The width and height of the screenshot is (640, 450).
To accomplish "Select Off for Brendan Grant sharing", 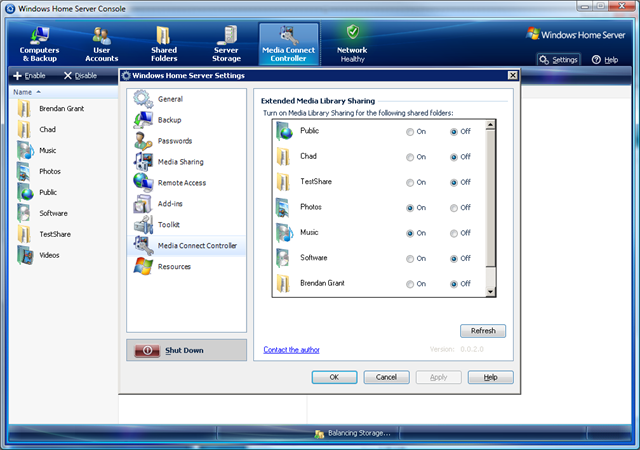I will (453, 284).
